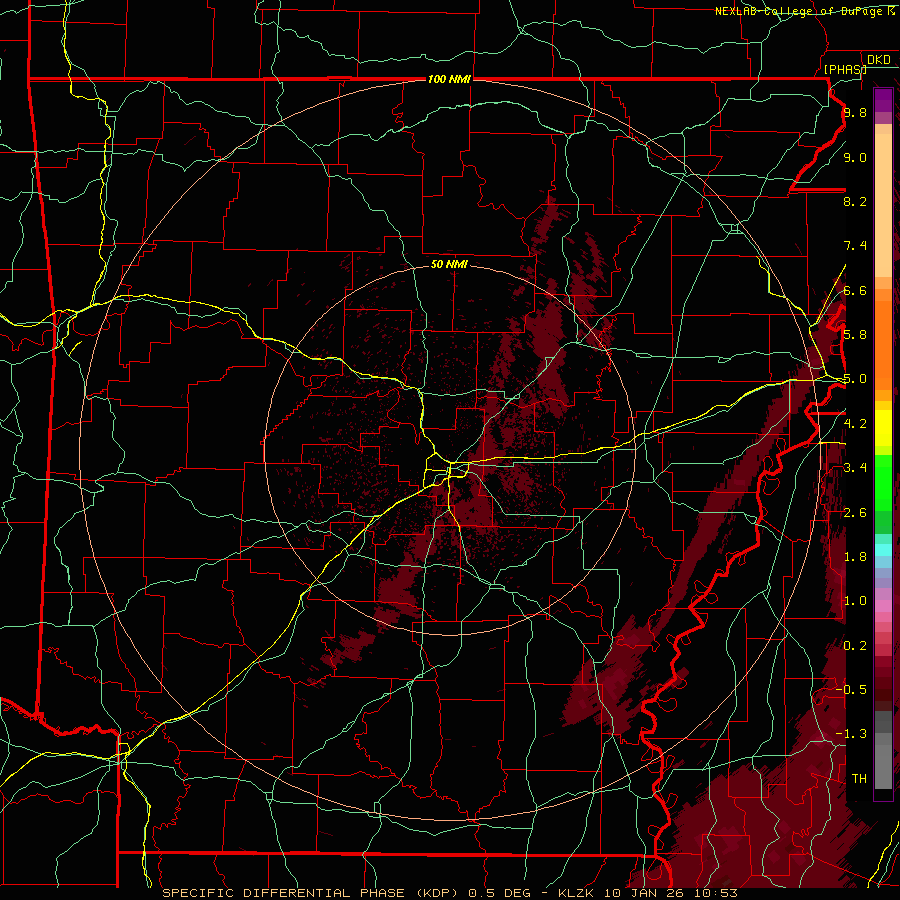Click the 5.8 value on the scale
900x900 pixels.
pos(855,335)
